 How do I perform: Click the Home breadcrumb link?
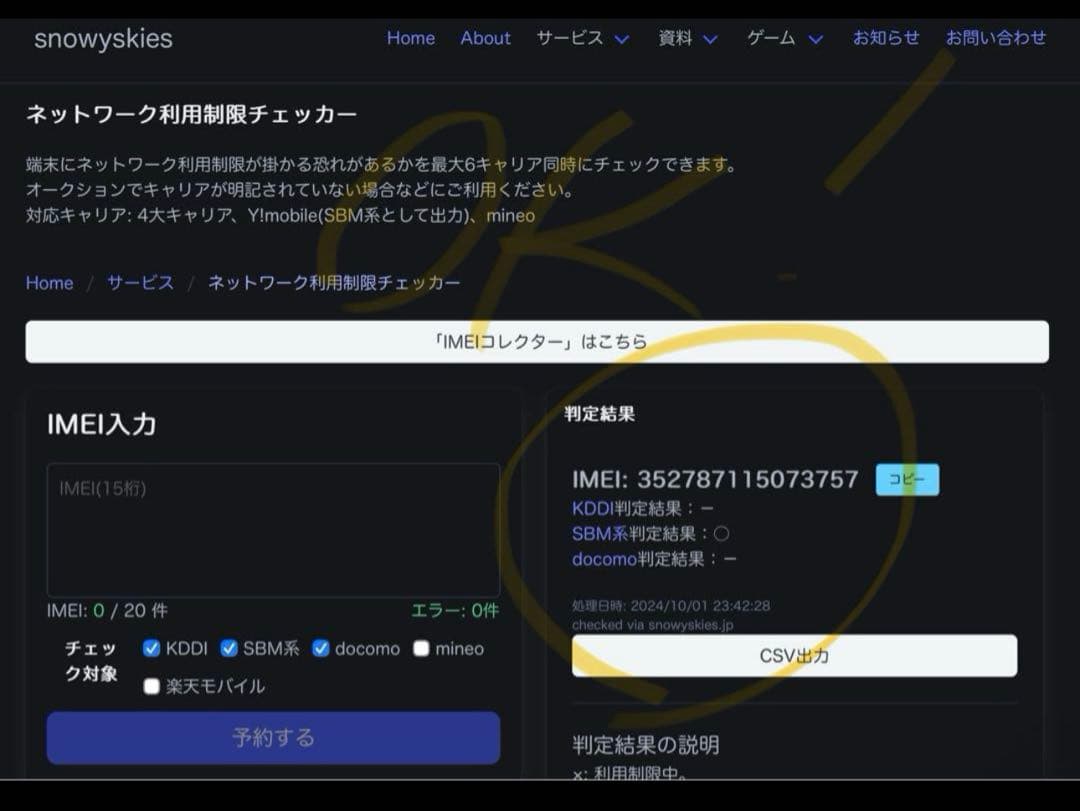click(48, 283)
